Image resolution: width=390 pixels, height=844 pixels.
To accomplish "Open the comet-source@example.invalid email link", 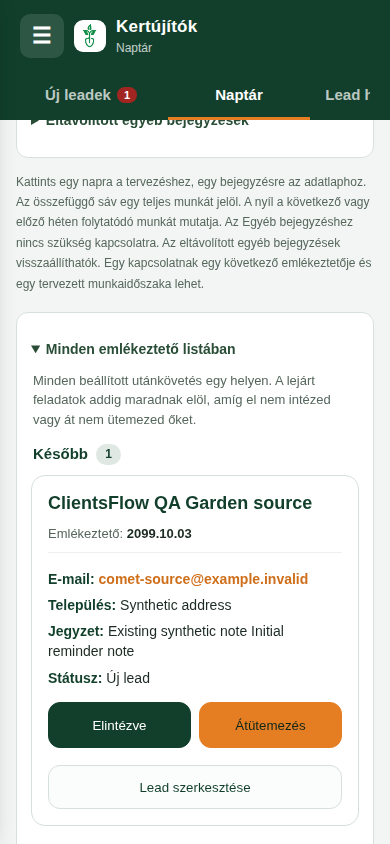I will [x=203, y=579].
